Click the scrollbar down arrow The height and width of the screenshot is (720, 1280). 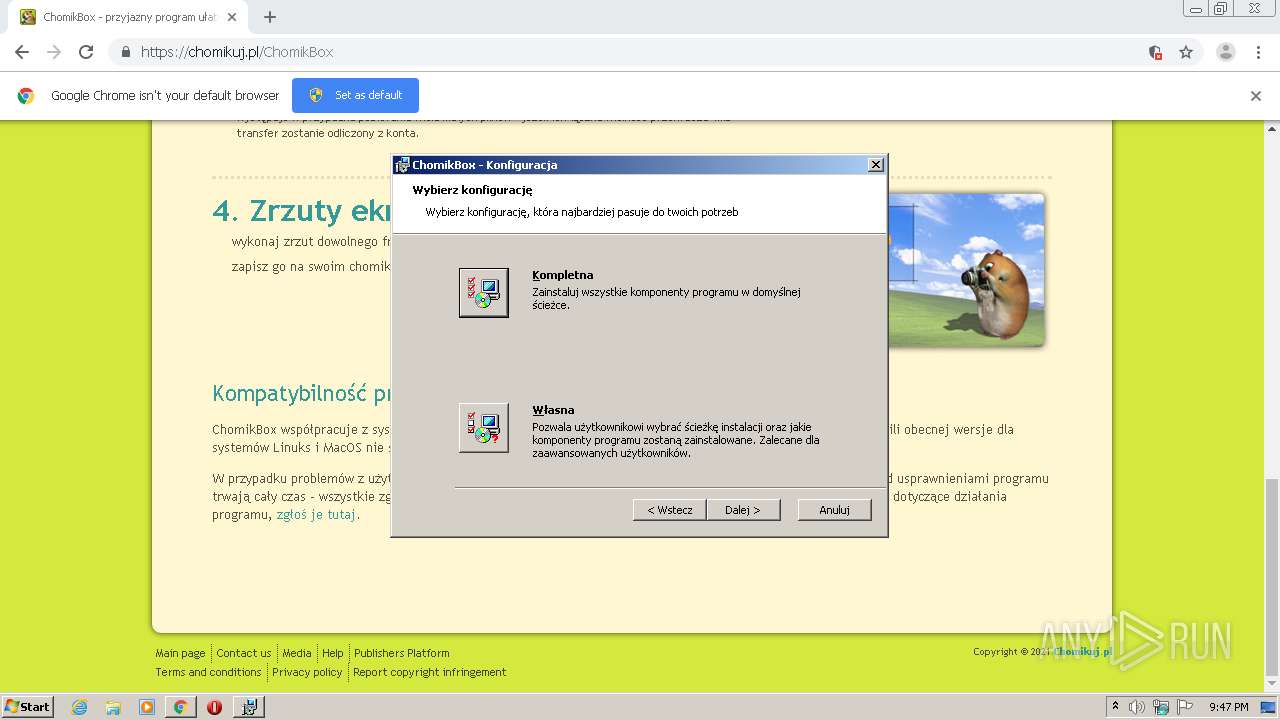pyautogui.click(x=1272, y=686)
